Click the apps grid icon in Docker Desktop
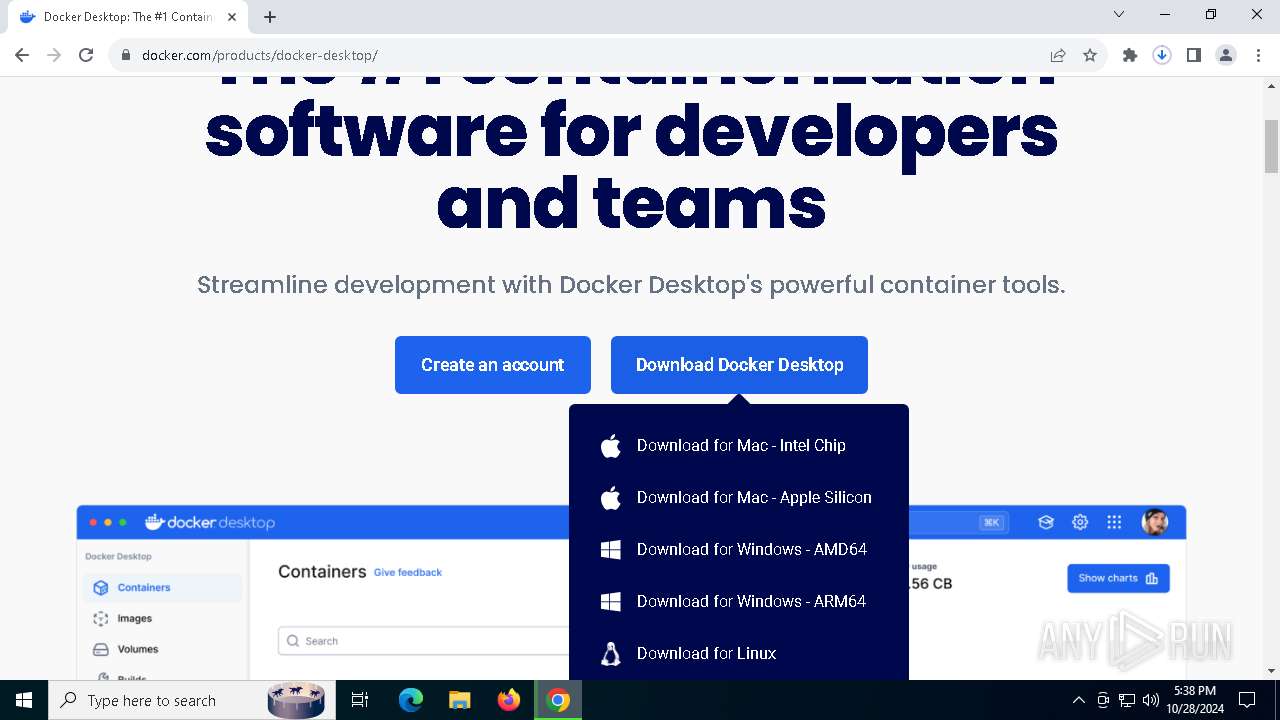The height and width of the screenshot is (720, 1280). [x=1114, y=522]
